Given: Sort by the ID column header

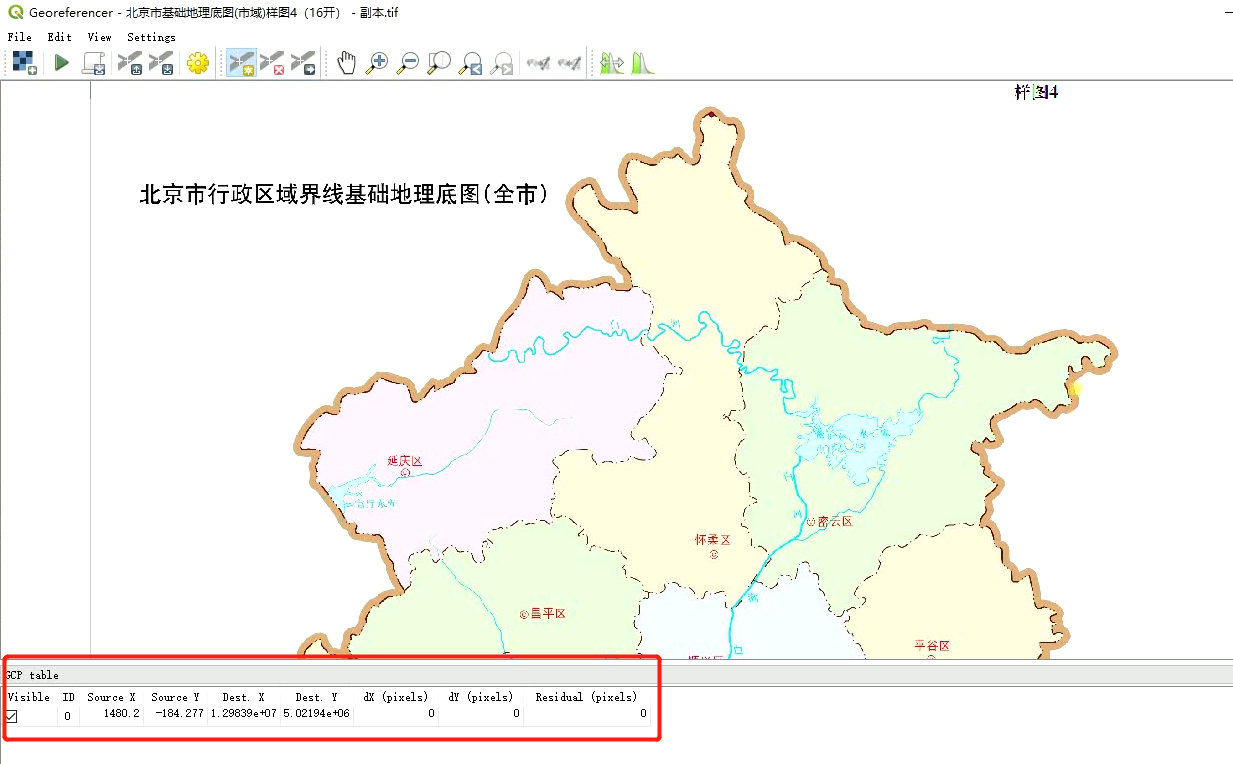Looking at the screenshot, I should point(69,697).
